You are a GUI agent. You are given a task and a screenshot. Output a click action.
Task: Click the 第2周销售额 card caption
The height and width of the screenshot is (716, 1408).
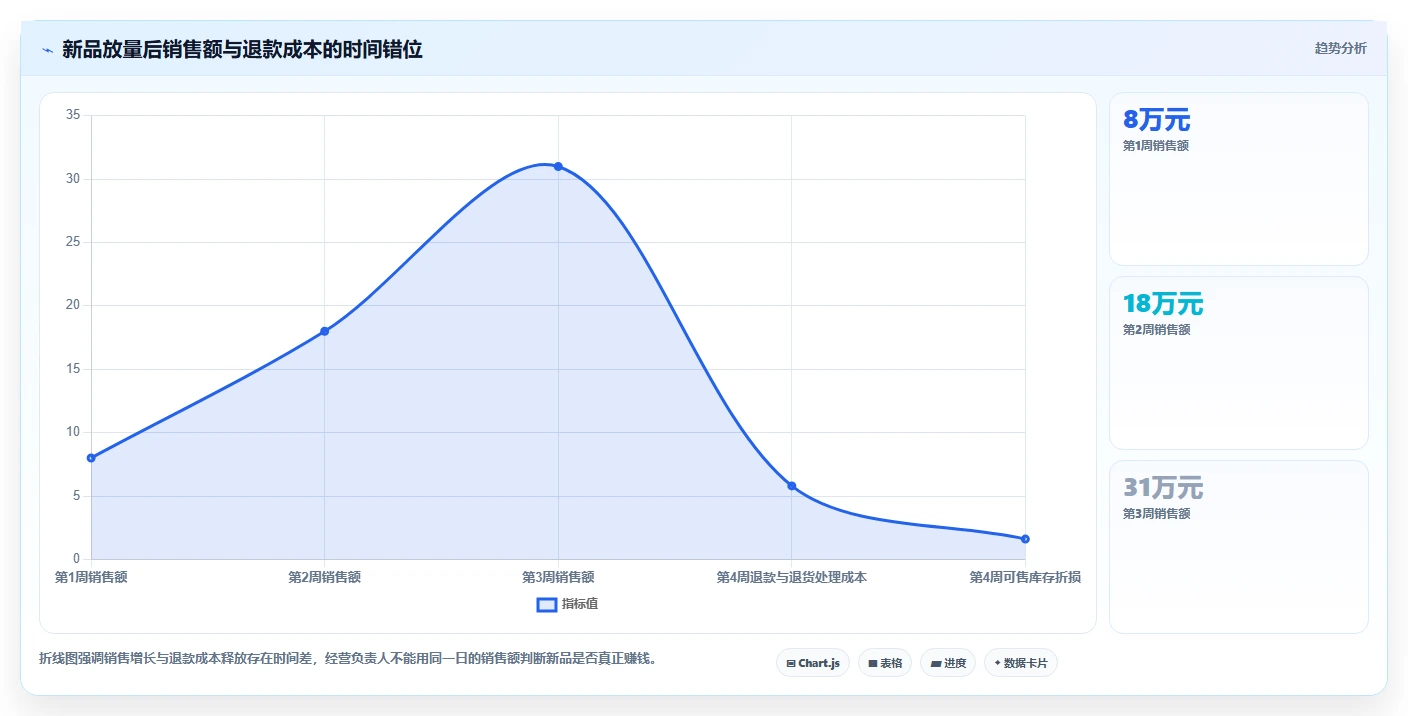[x=1156, y=330]
